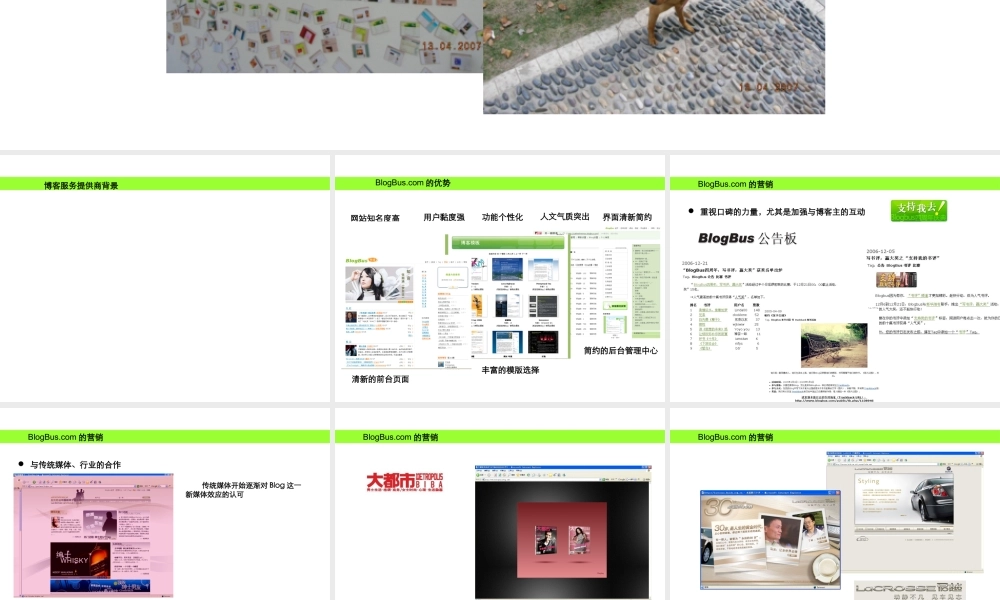The image size is (1000, 600).
Task: Select the park bench photo
Action: coord(834,346)
